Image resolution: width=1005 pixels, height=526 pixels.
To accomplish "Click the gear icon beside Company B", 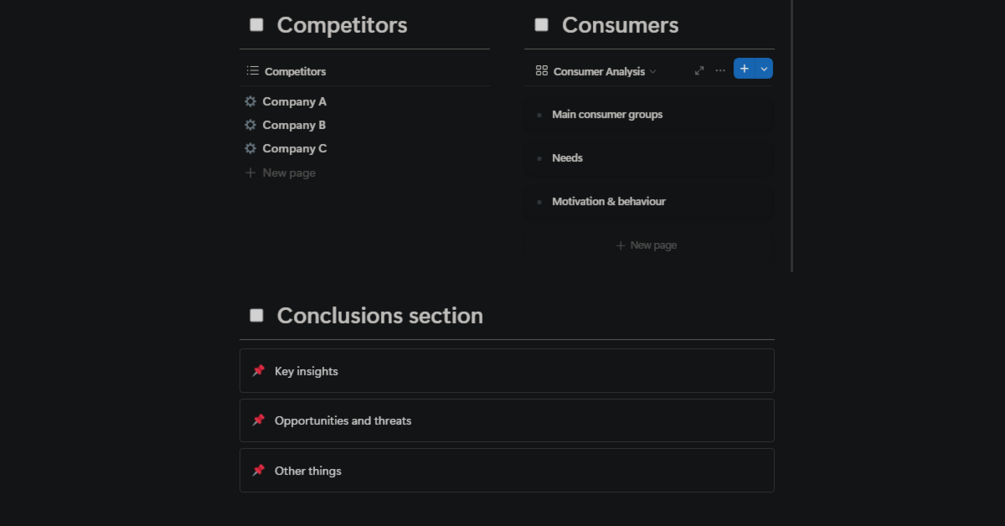I will (250, 125).
